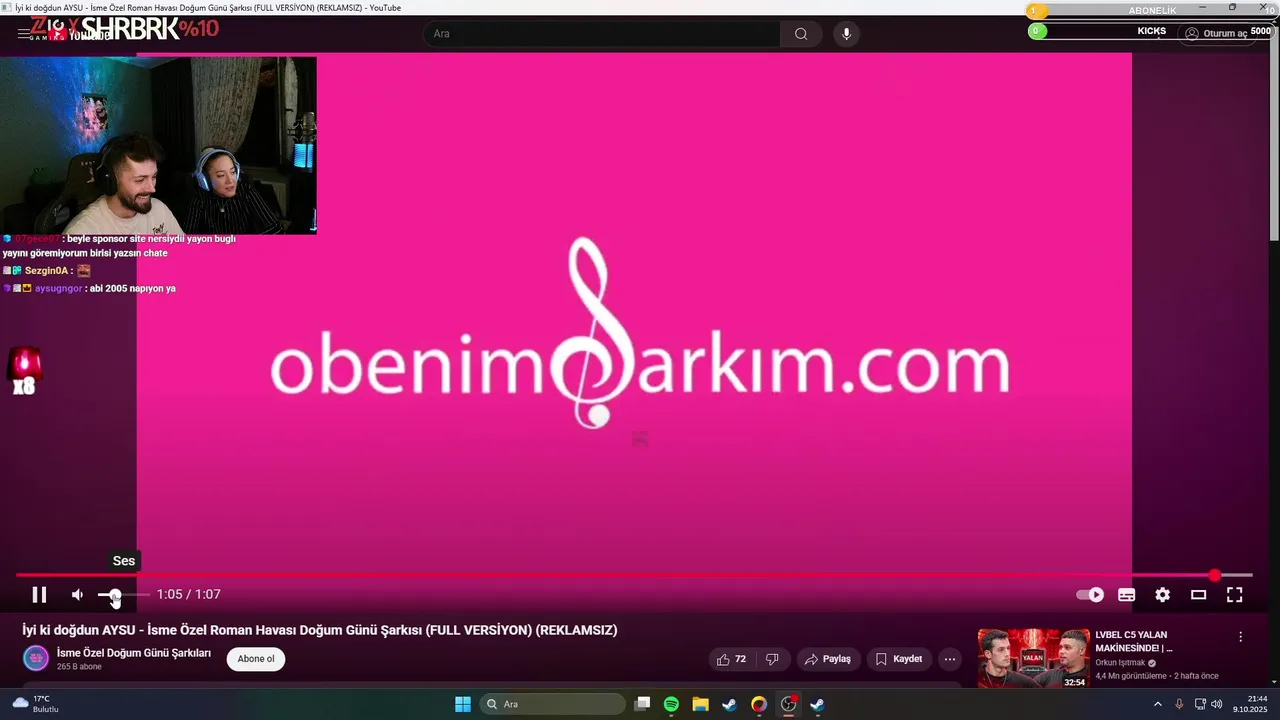Click the webcam overlay in top-left
1280x720 pixels.
(158, 145)
